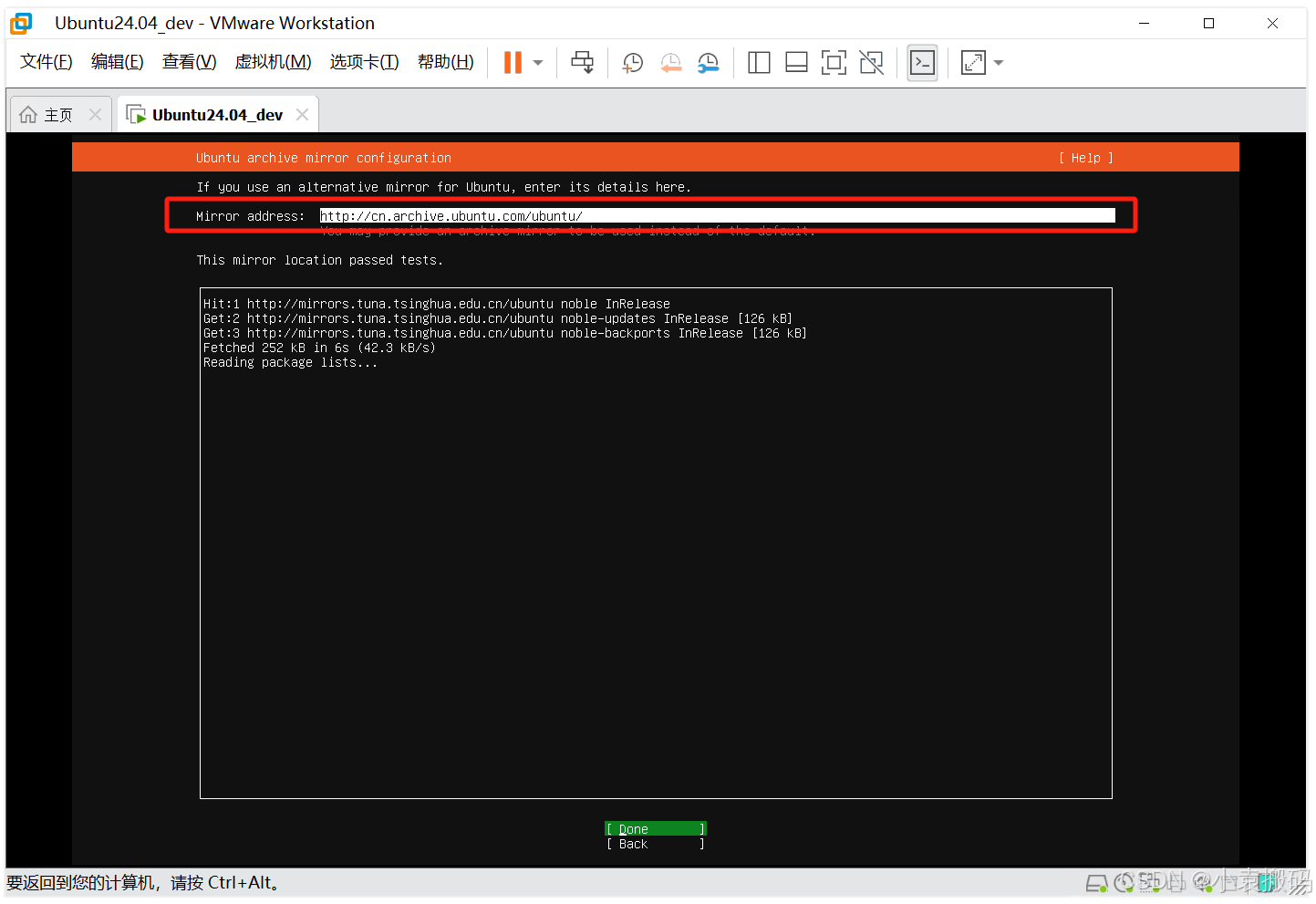Expand the stretch options dropdown arrow

click(999, 63)
